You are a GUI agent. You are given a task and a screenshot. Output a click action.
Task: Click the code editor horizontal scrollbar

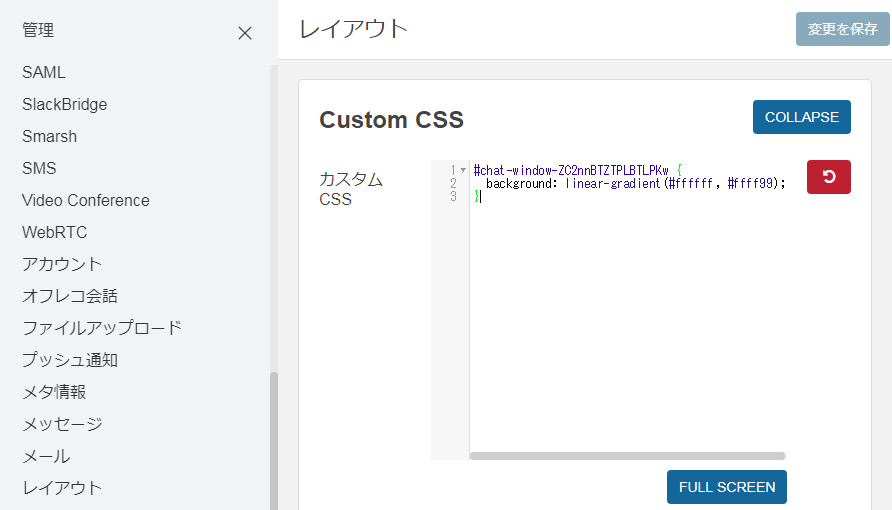click(627, 455)
